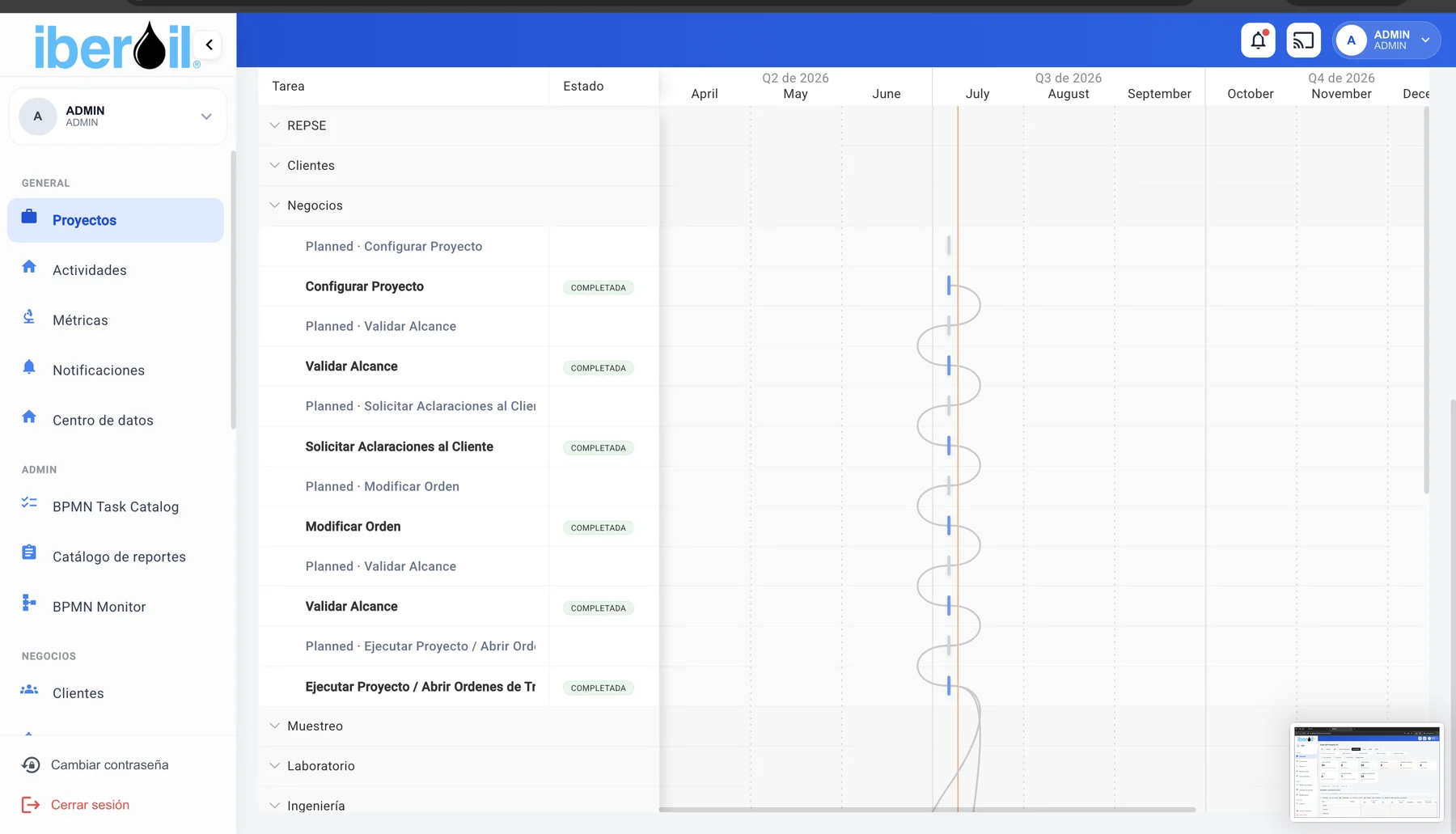
Task: Click Cambiar contraseña link
Action: (x=110, y=765)
